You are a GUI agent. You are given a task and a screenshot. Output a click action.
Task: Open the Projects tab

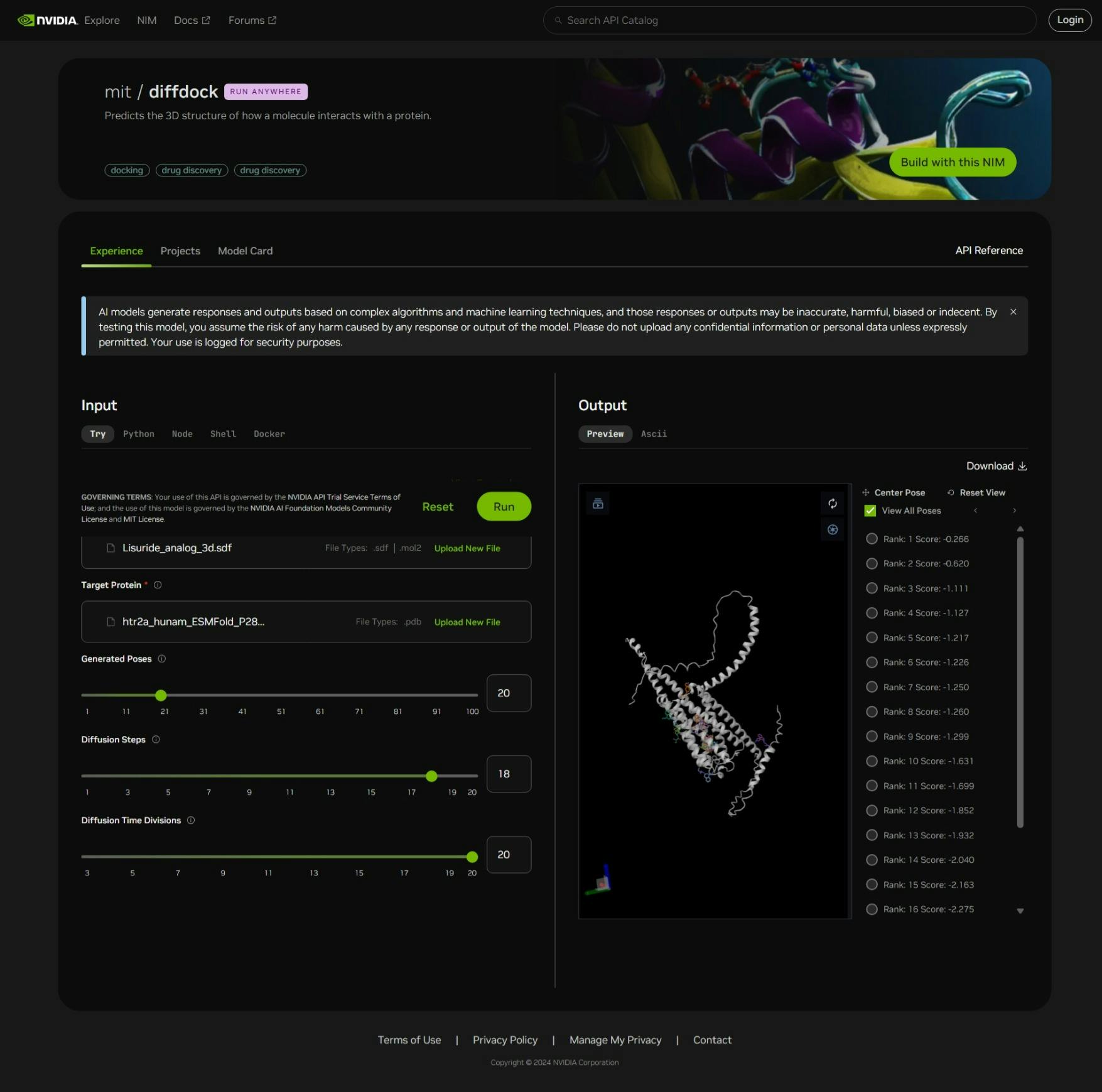(180, 251)
